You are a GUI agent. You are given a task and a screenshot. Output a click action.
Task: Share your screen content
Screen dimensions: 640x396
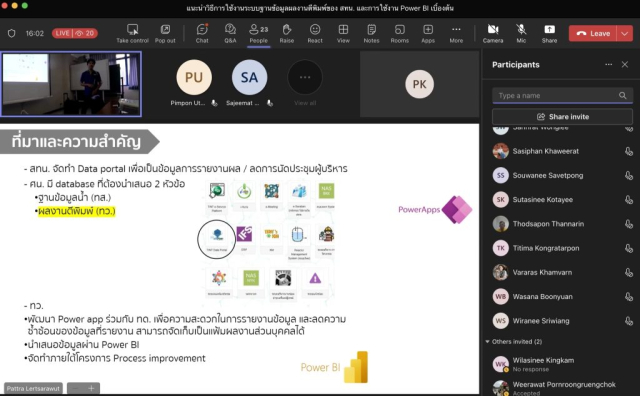pos(549,33)
